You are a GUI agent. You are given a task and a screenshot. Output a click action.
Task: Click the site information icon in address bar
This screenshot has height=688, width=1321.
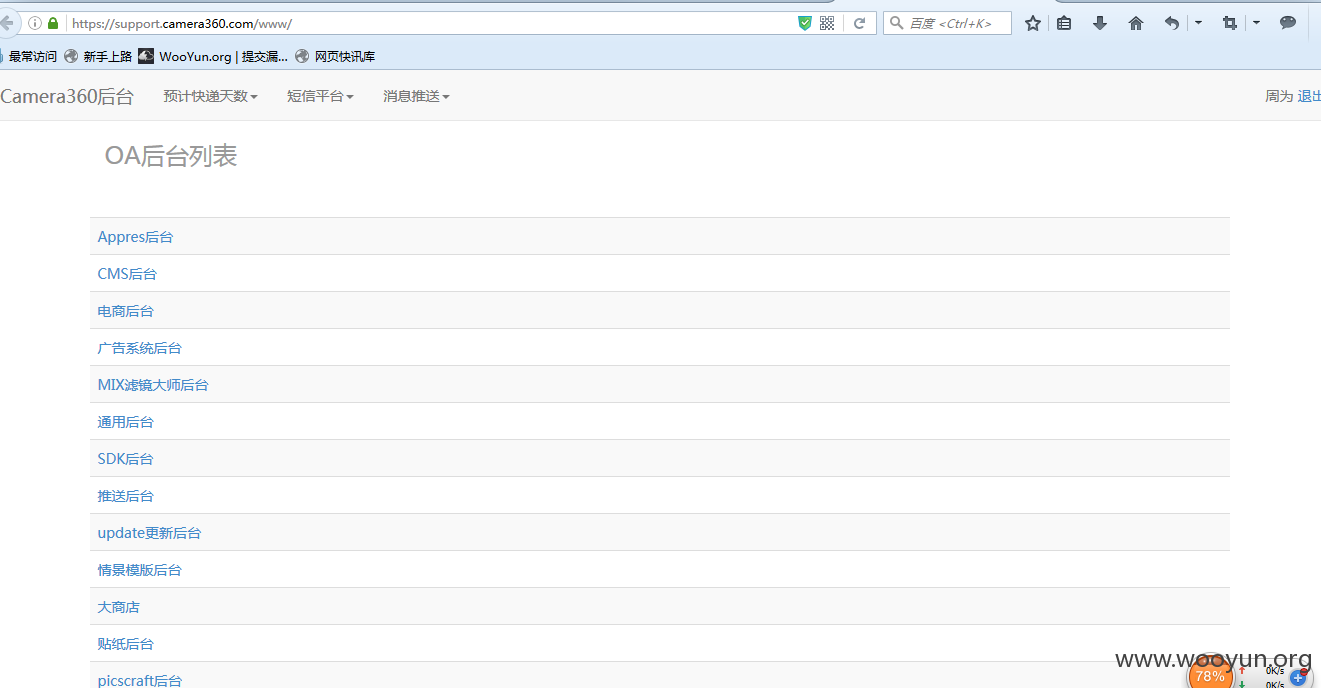coord(35,23)
